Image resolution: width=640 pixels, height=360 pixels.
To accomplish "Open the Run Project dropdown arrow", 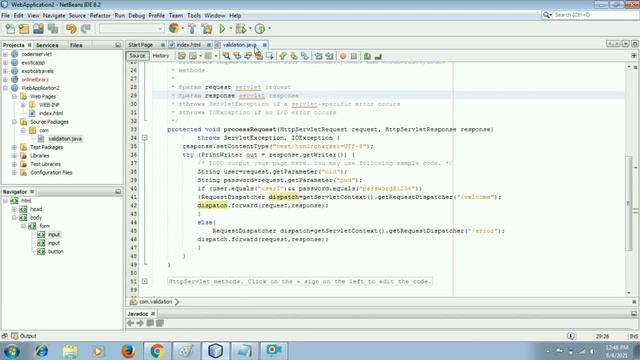I will click(x=231, y=29).
